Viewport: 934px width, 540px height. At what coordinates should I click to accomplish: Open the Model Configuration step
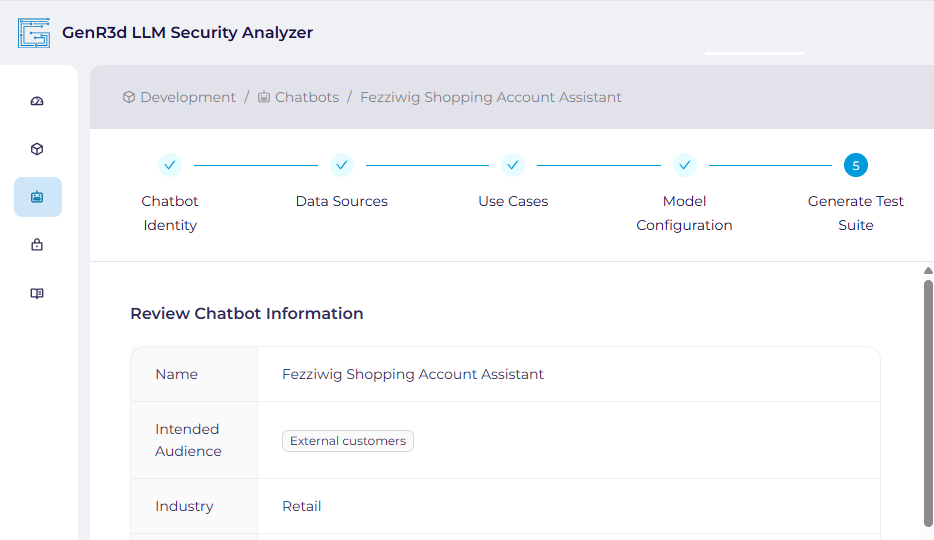(x=685, y=165)
